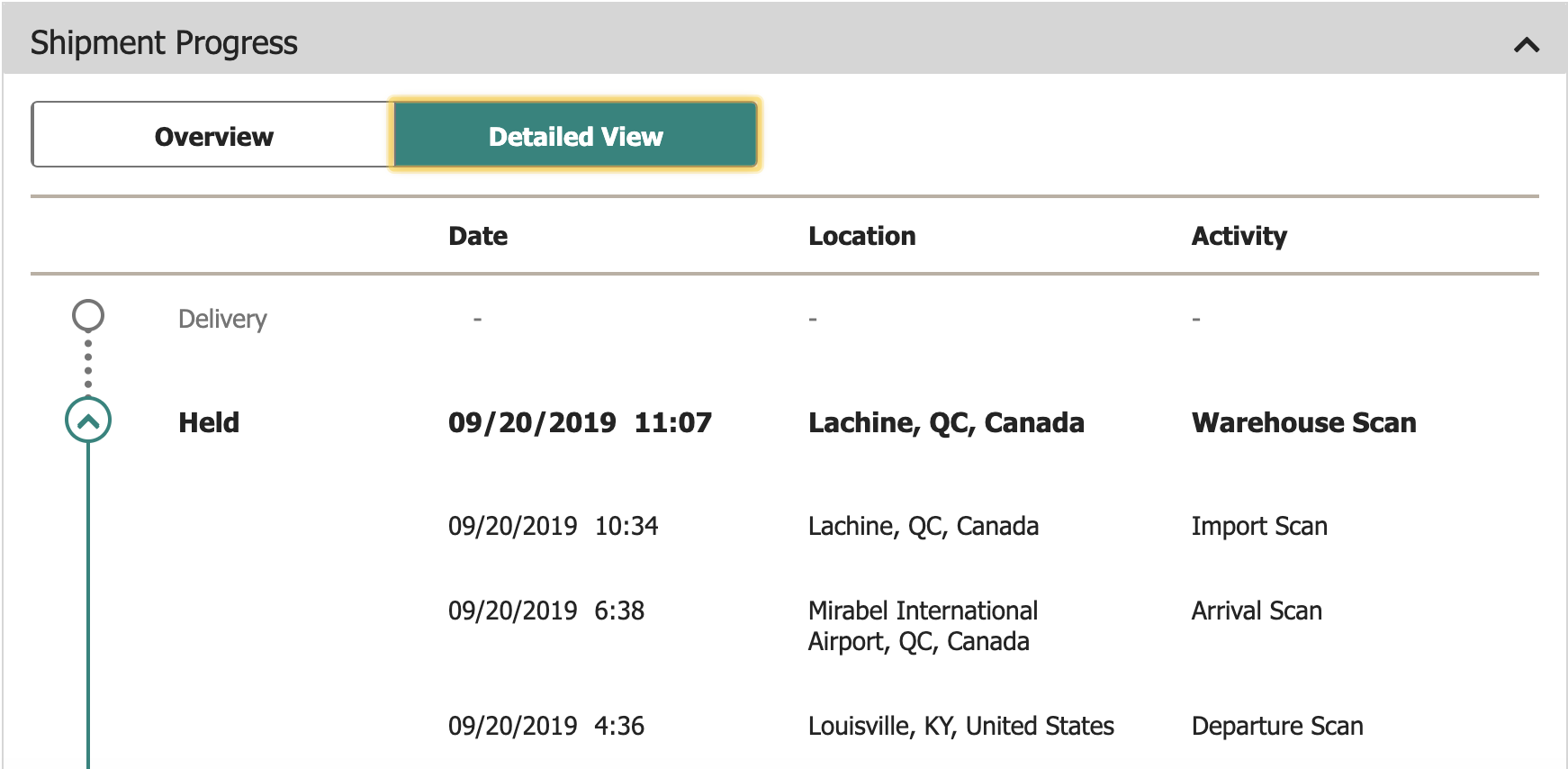Click the empty Delivery status circle
The height and width of the screenshot is (769, 1568).
pos(88,316)
